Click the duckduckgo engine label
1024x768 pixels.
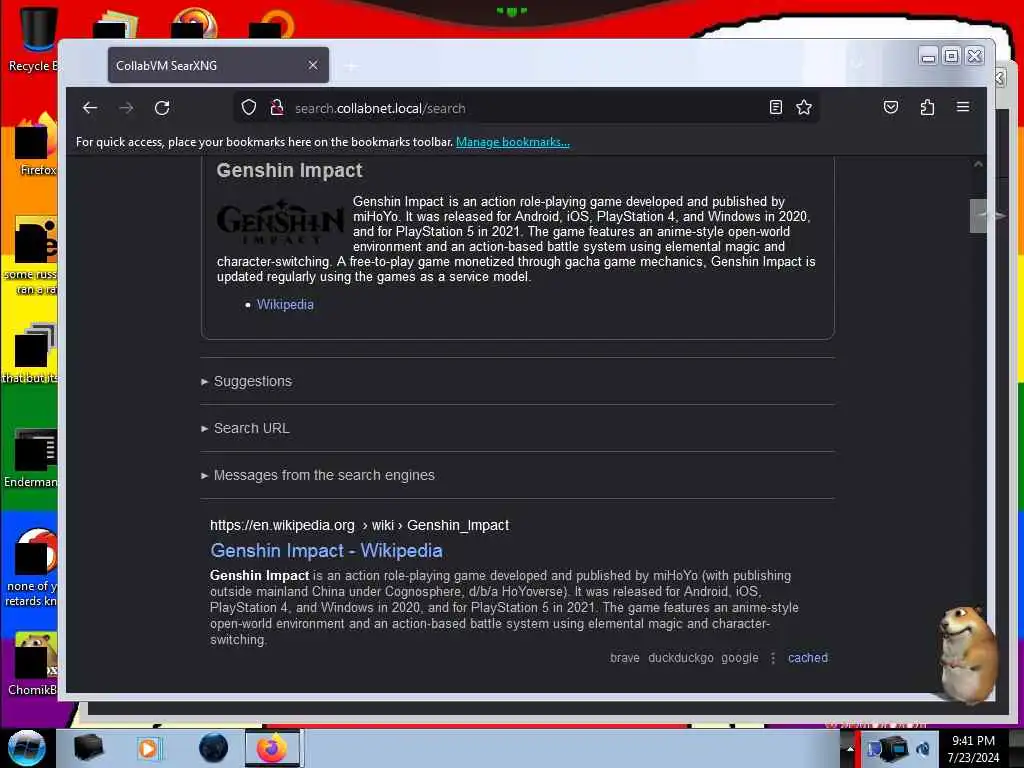680,658
